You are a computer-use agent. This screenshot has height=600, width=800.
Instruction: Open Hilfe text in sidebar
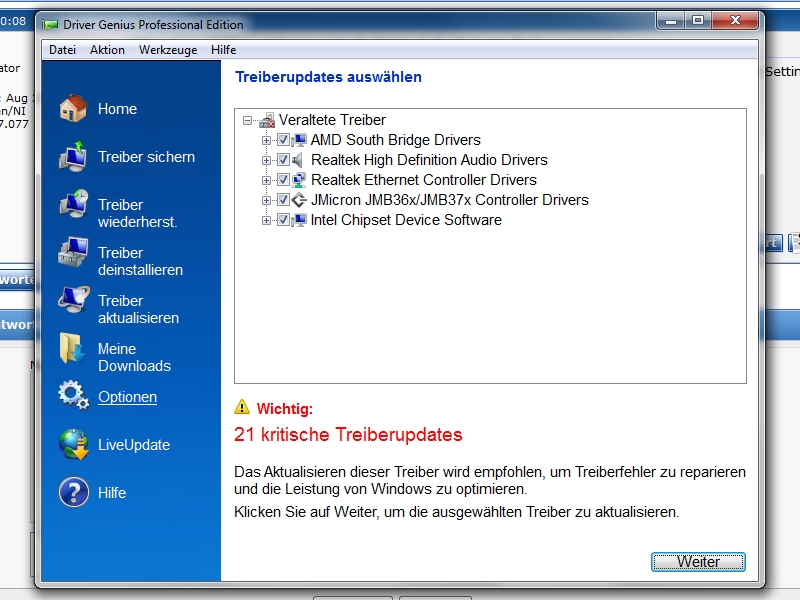coord(112,493)
